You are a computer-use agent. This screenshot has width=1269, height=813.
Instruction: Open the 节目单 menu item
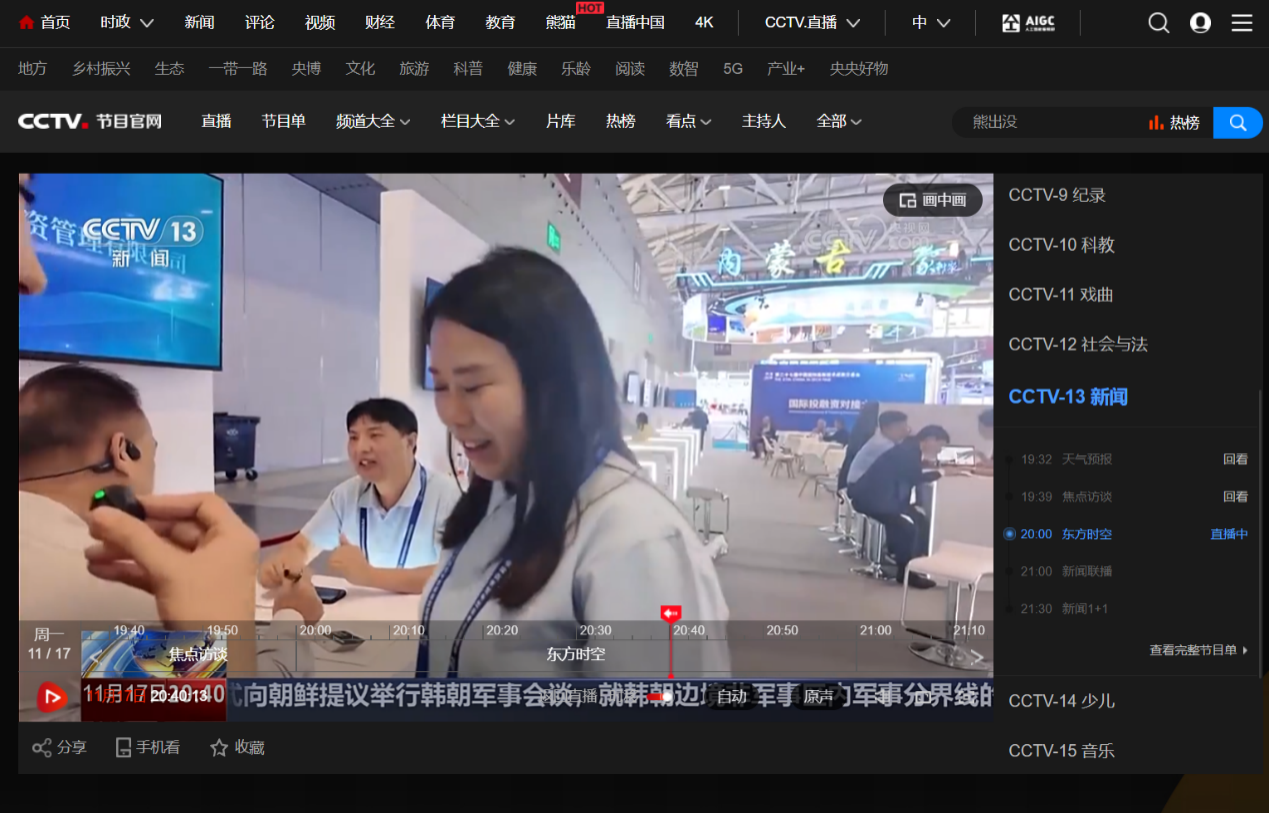[x=283, y=121]
